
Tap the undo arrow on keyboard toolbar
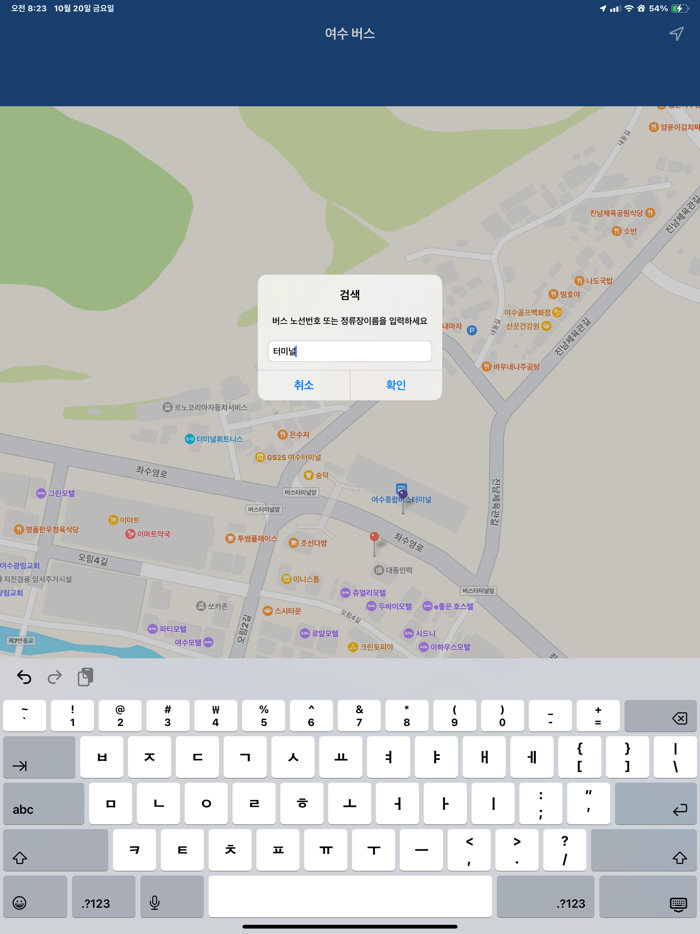click(24, 677)
